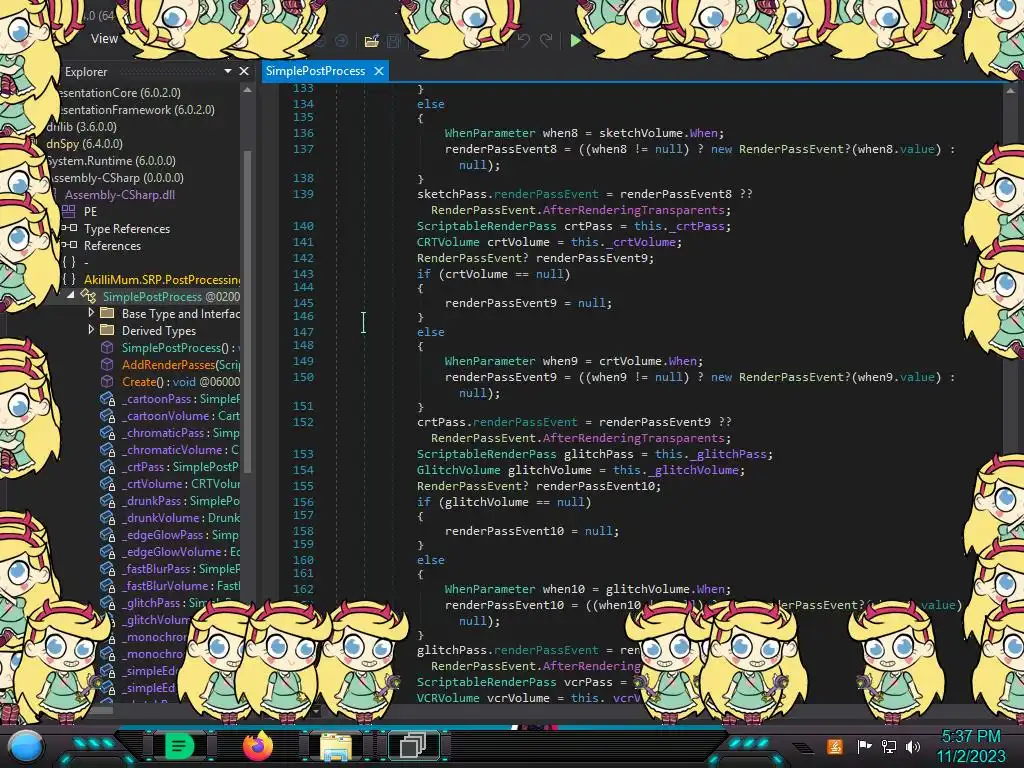Open File Explorer from the taskbar
Image resolution: width=1024 pixels, height=768 pixels.
(336, 747)
